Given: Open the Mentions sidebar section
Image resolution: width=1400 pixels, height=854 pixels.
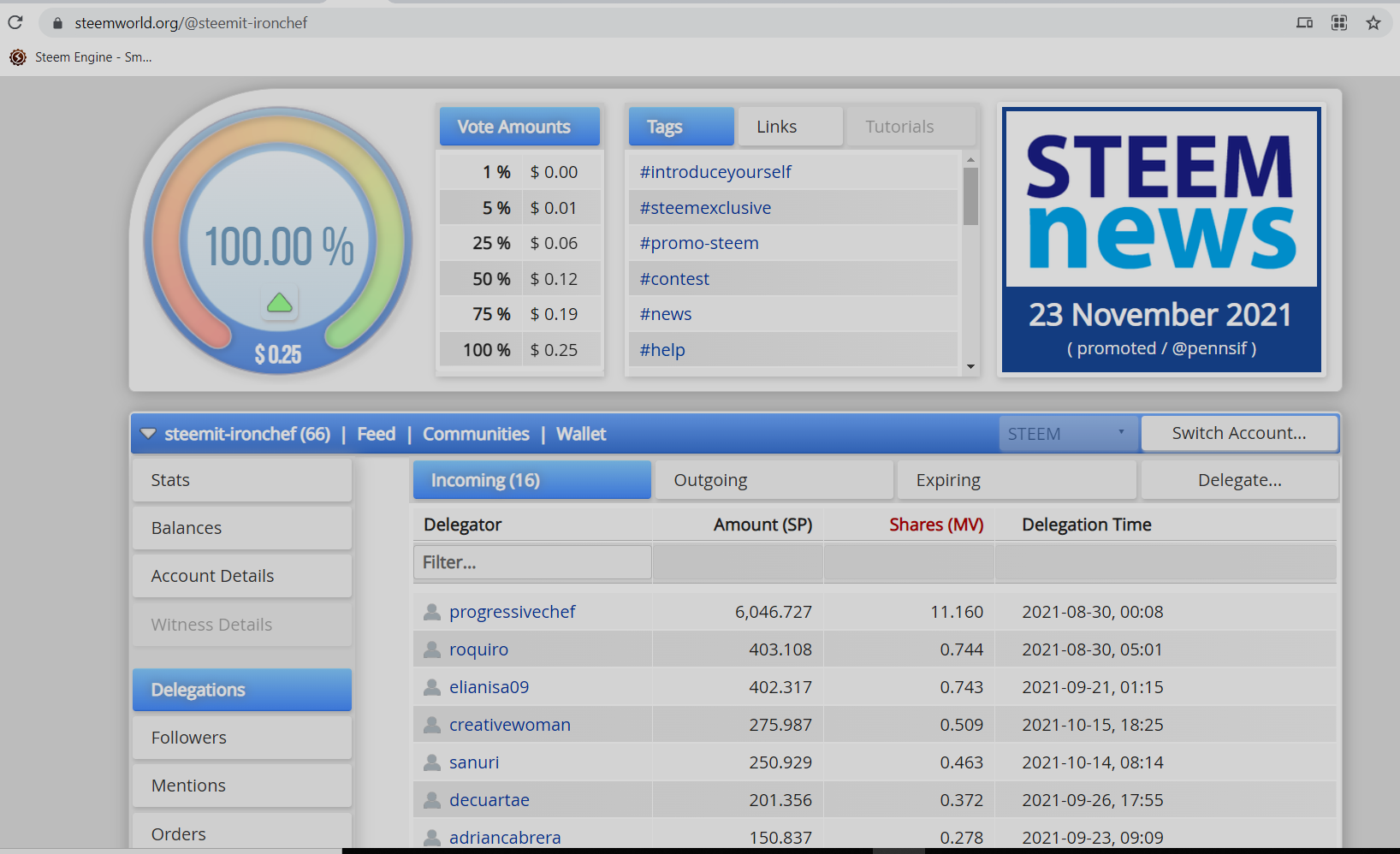Looking at the screenshot, I should click(x=242, y=786).
